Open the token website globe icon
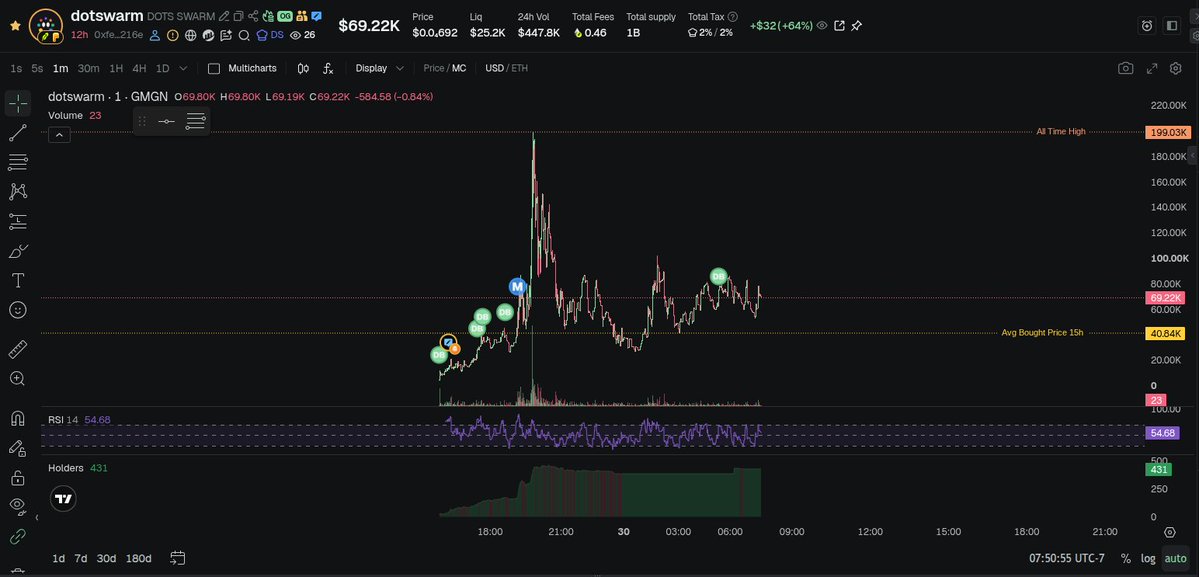1199x577 pixels. (190, 34)
